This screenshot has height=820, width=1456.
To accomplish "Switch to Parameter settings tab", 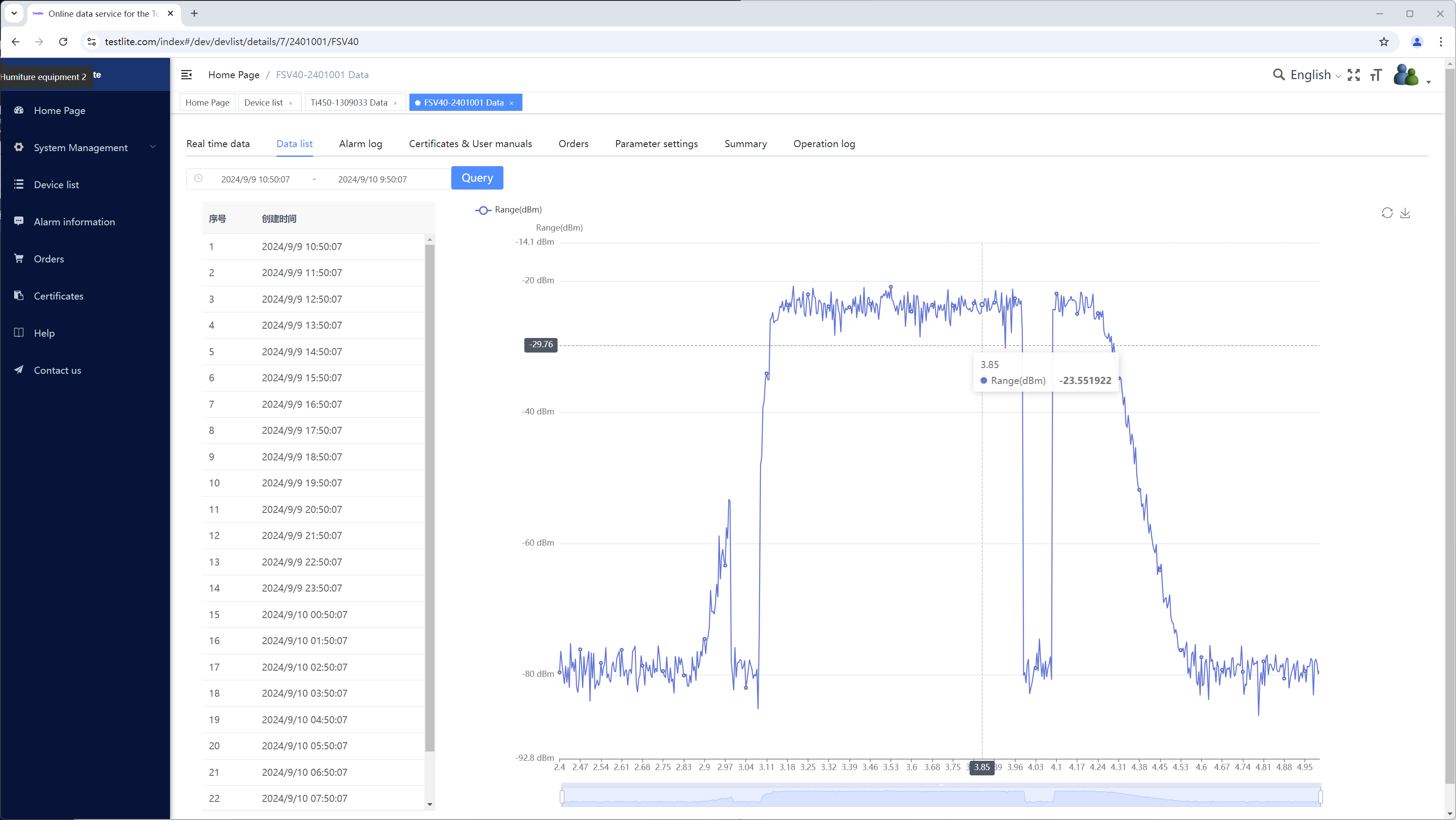I will pos(656,144).
